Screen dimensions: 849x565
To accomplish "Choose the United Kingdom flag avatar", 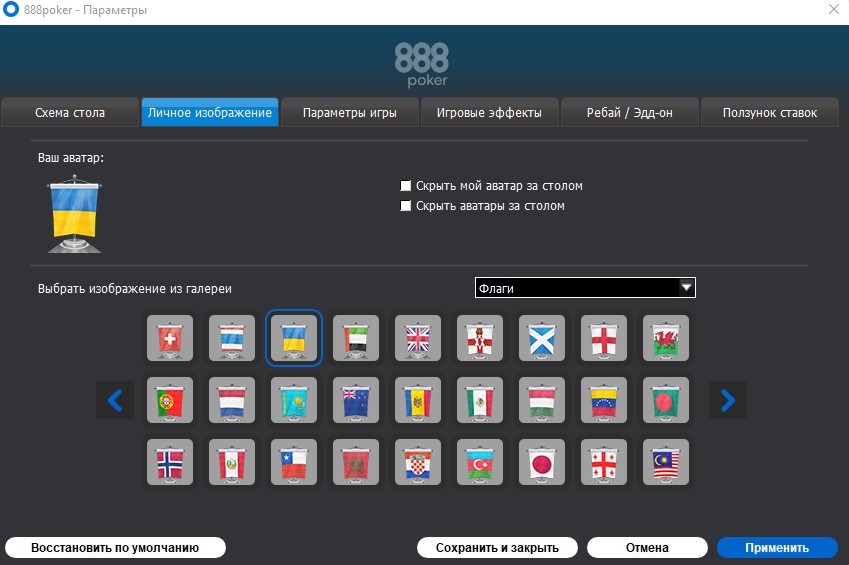I will pos(418,338).
